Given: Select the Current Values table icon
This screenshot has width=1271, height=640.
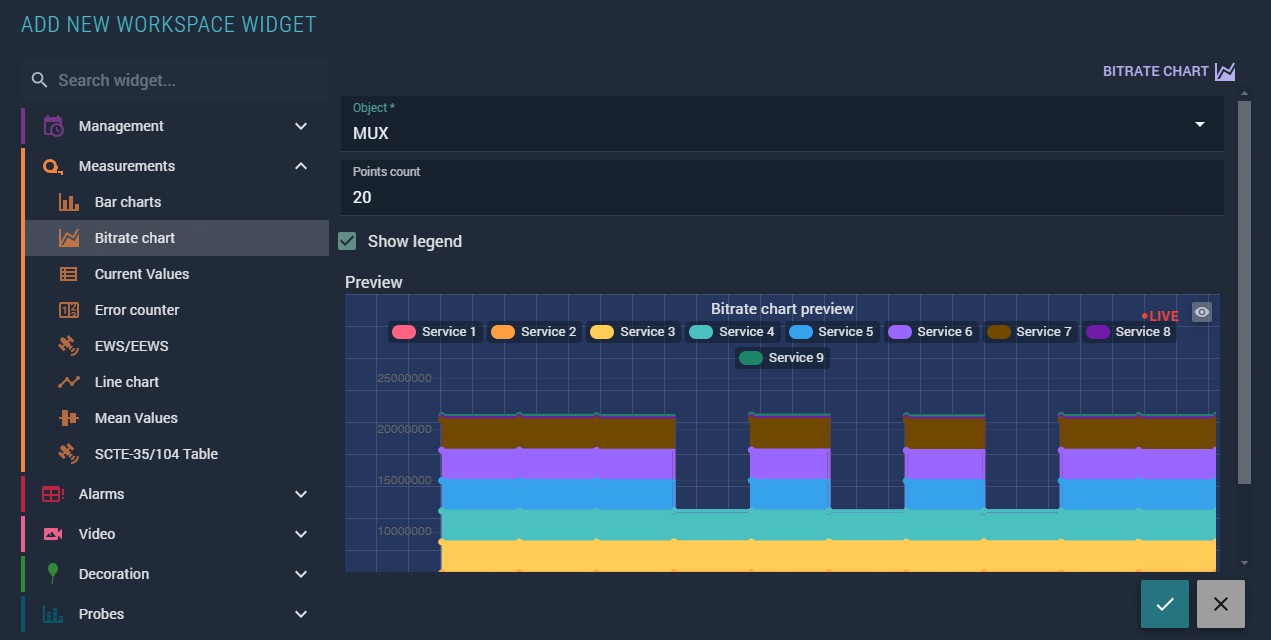Looking at the screenshot, I should click(68, 274).
